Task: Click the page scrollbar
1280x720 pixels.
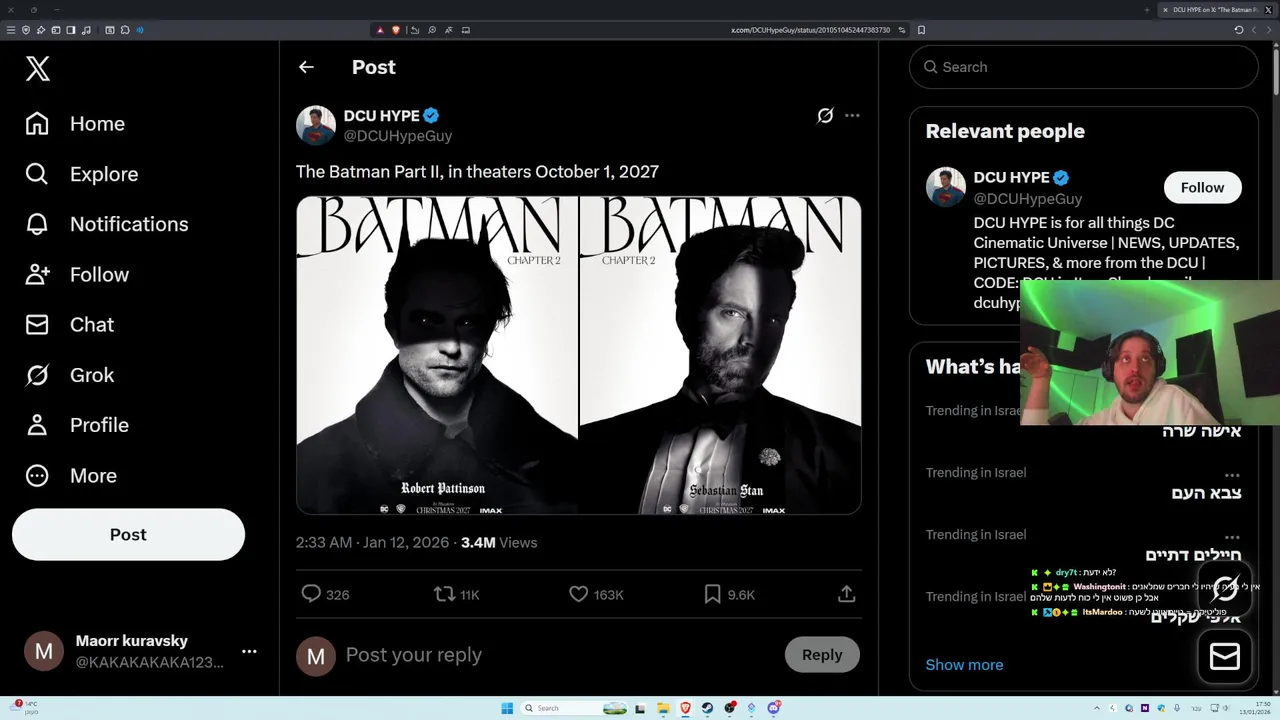Action: pos(1275,70)
